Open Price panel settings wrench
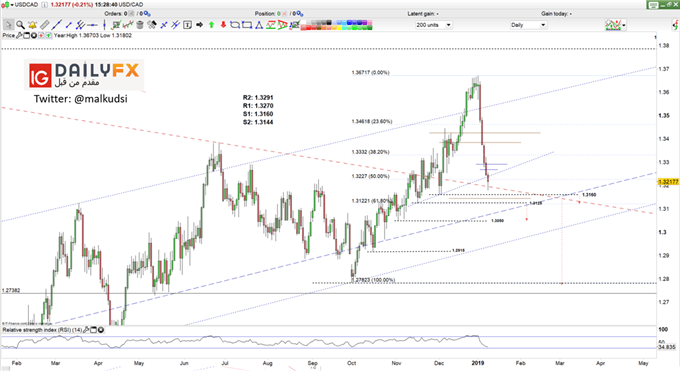This screenshot has height=371, width=680. coord(19,36)
